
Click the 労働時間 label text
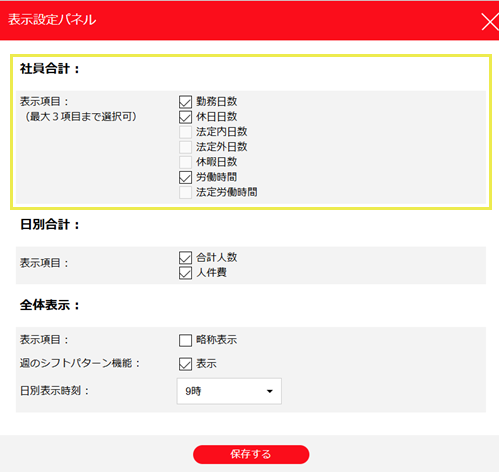217,177
